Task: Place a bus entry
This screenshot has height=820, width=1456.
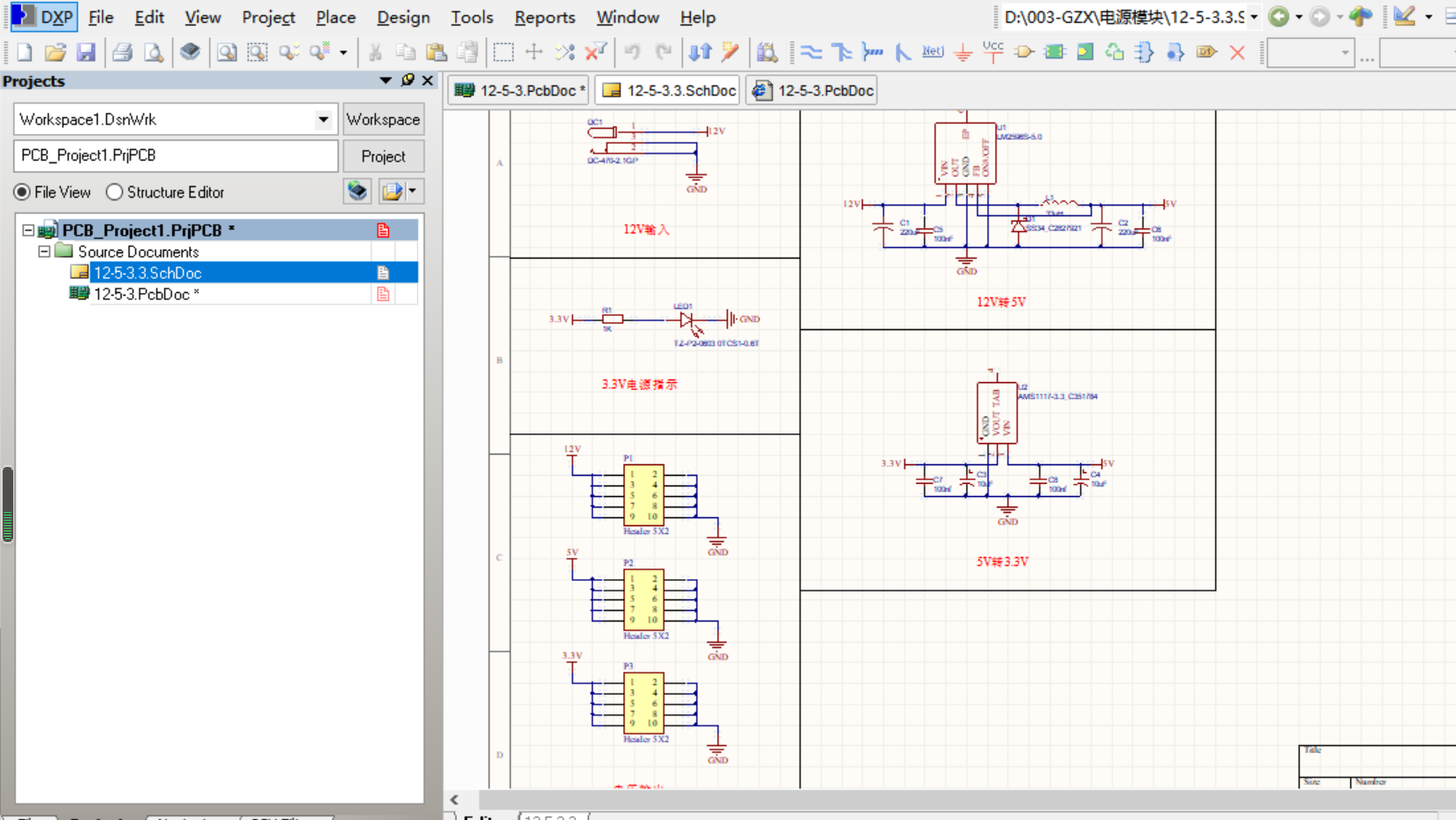Action: coord(903,52)
